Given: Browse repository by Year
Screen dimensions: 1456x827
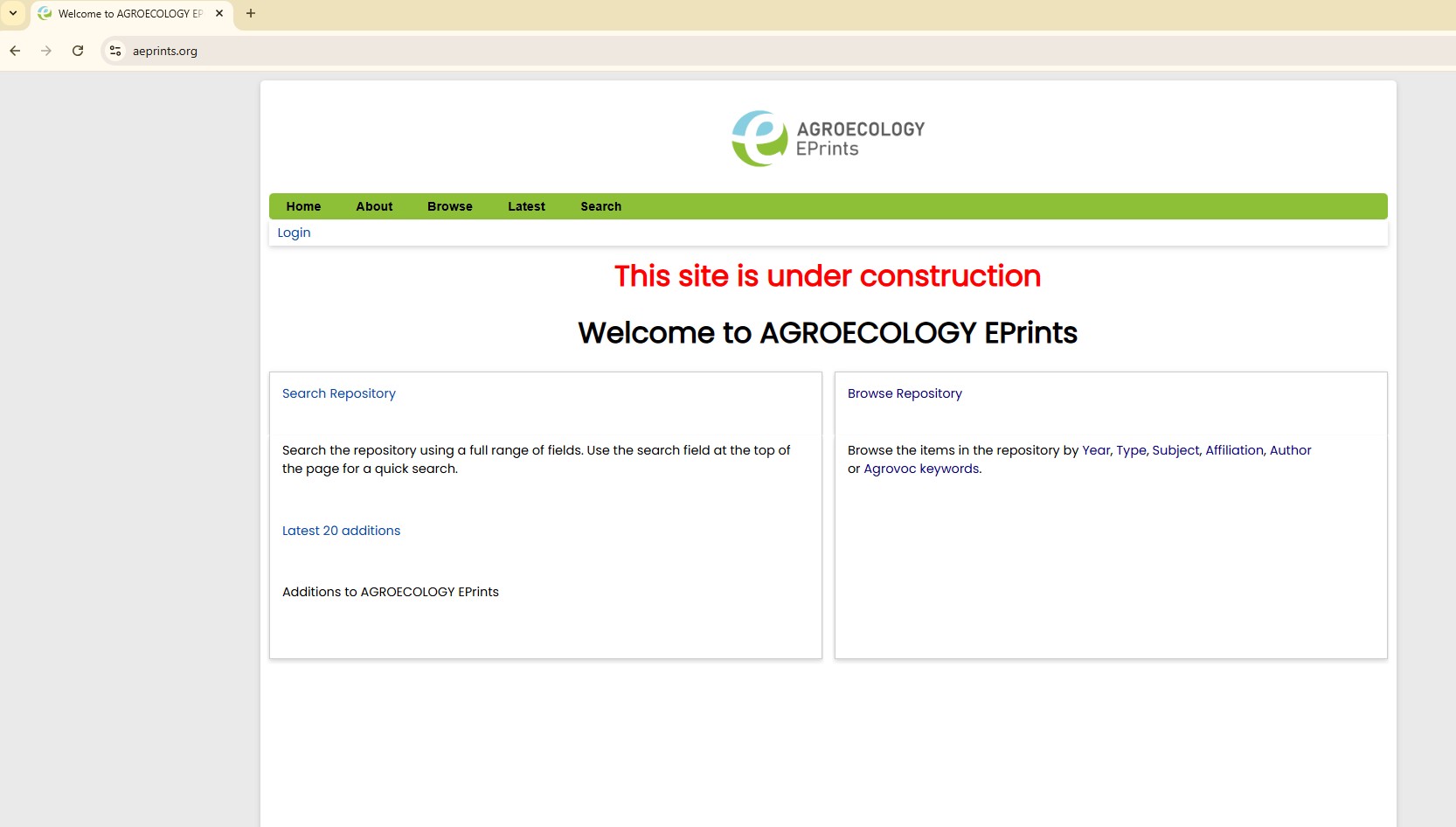Looking at the screenshot, I should coord(1095,450).
